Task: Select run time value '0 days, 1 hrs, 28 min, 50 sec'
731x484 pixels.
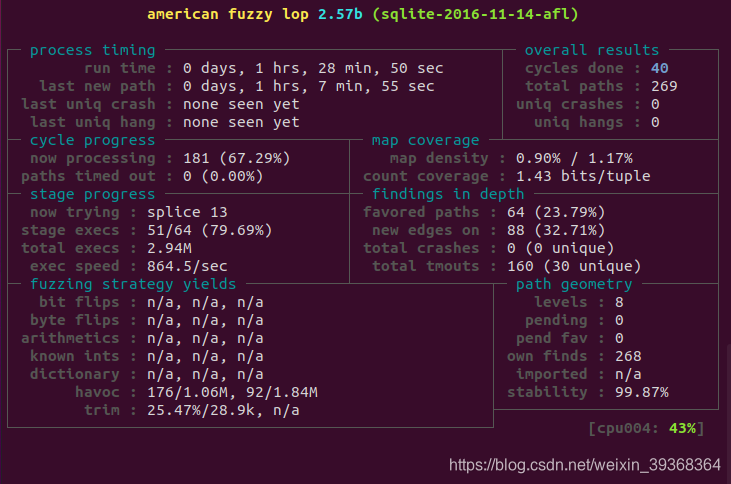Action: pyautogui.click(x=313, y=69)
